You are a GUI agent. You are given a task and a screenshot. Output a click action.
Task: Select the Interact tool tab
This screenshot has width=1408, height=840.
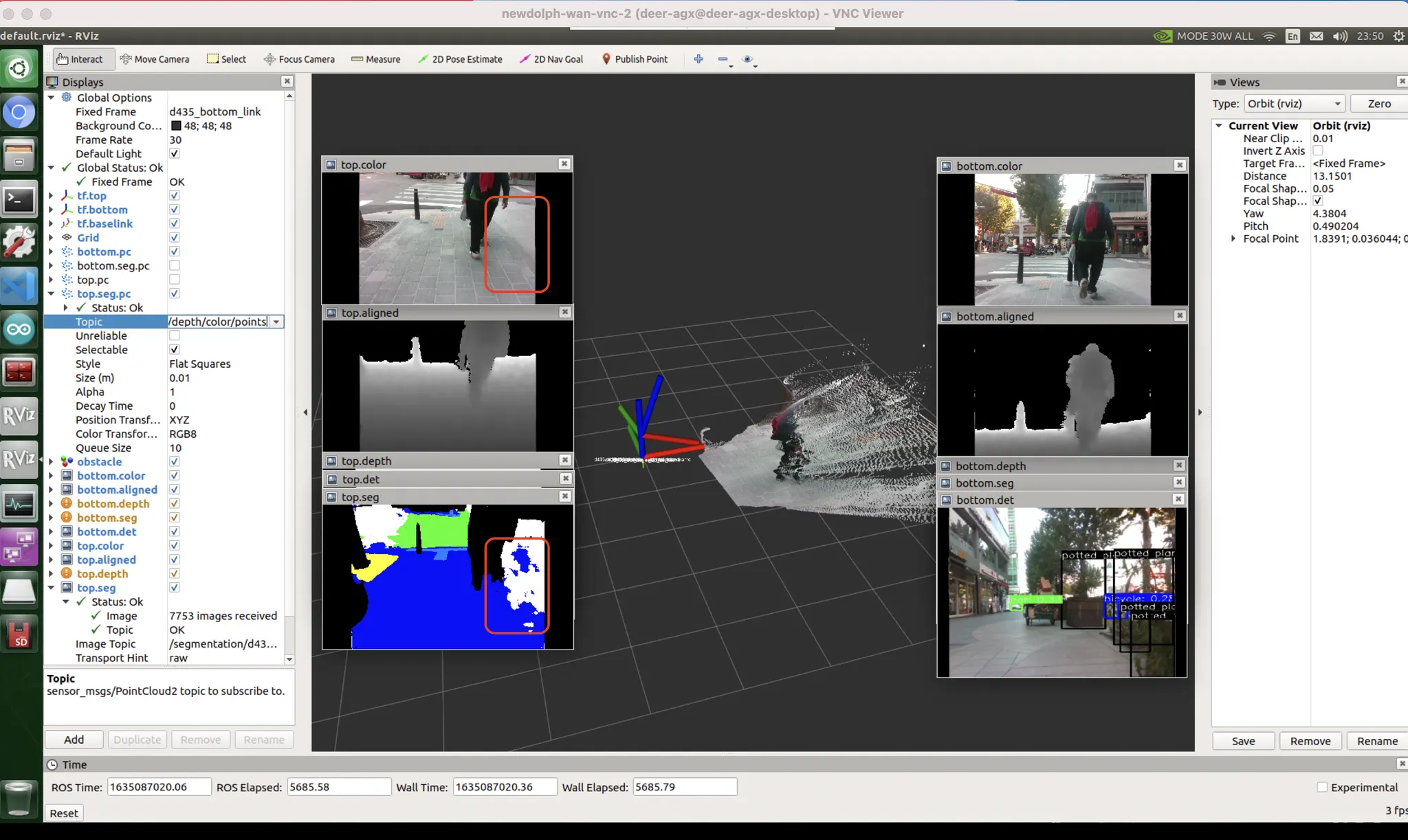pos(80,59)
